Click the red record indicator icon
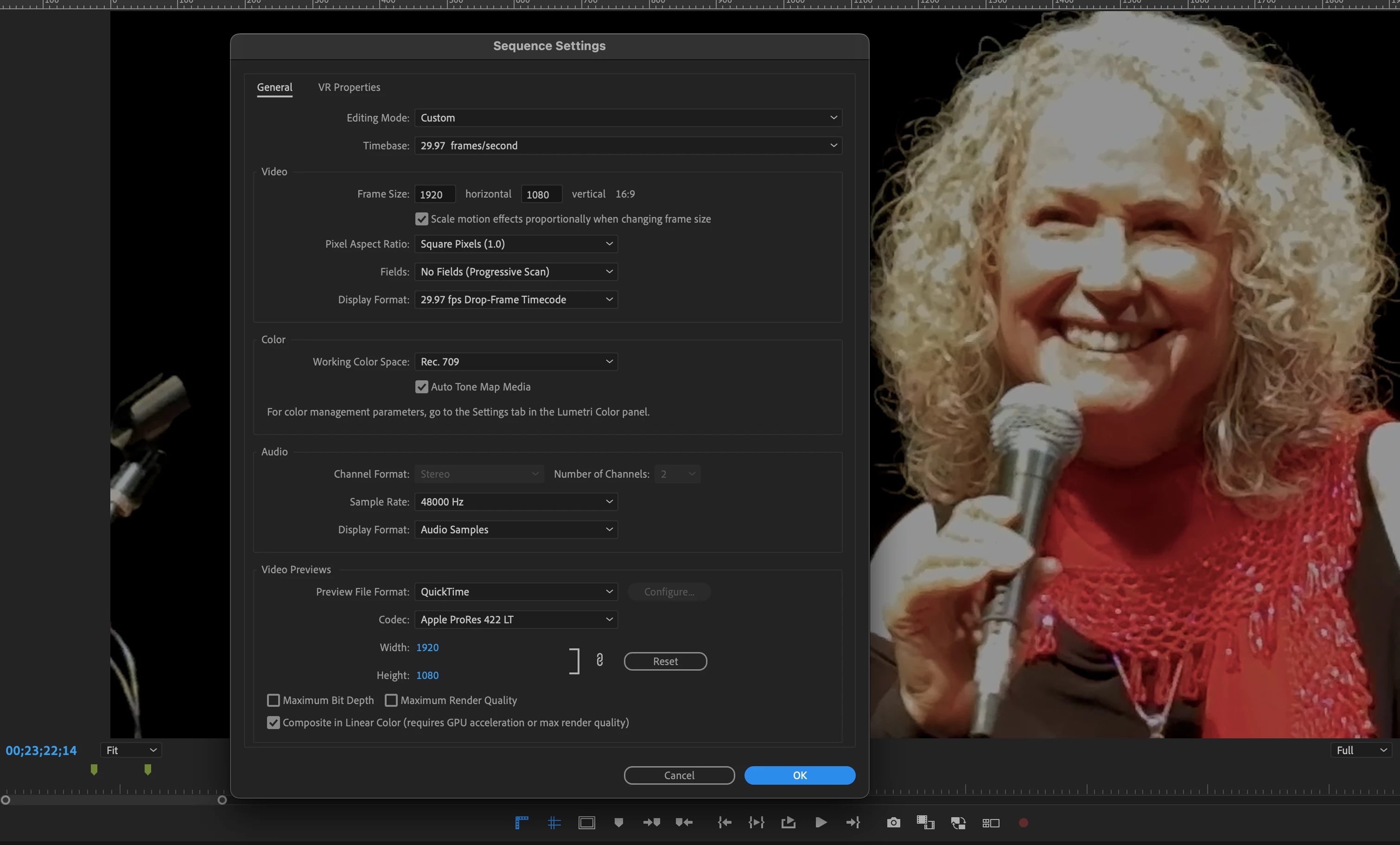The height and width of the screenshot is (845, 1400). point(1023,822)
